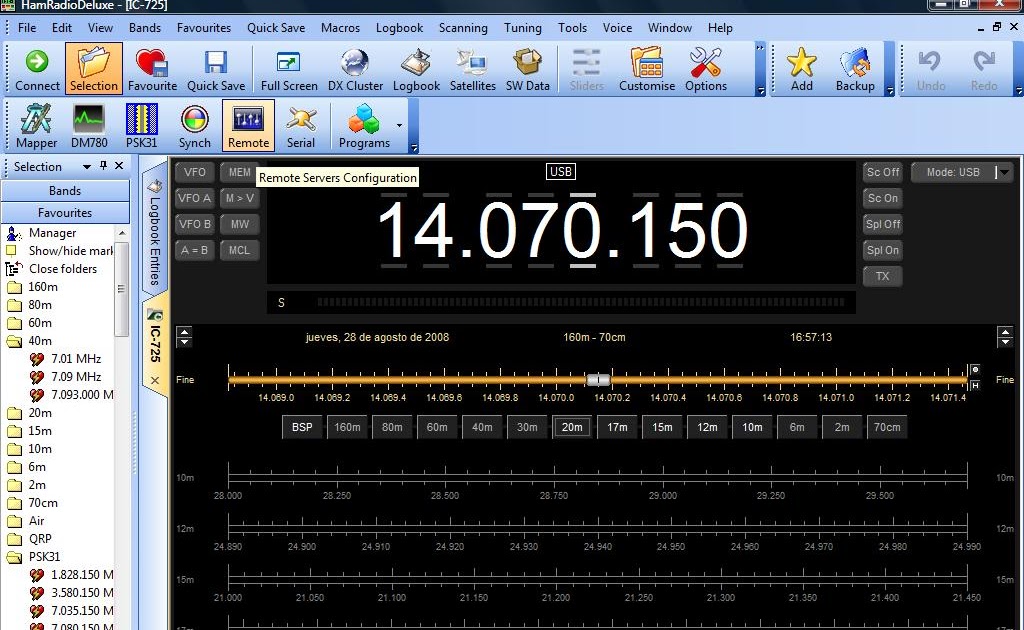This screenshot has width=1024, height=630.
Task: Click the VFO A button
Action: 194,197
